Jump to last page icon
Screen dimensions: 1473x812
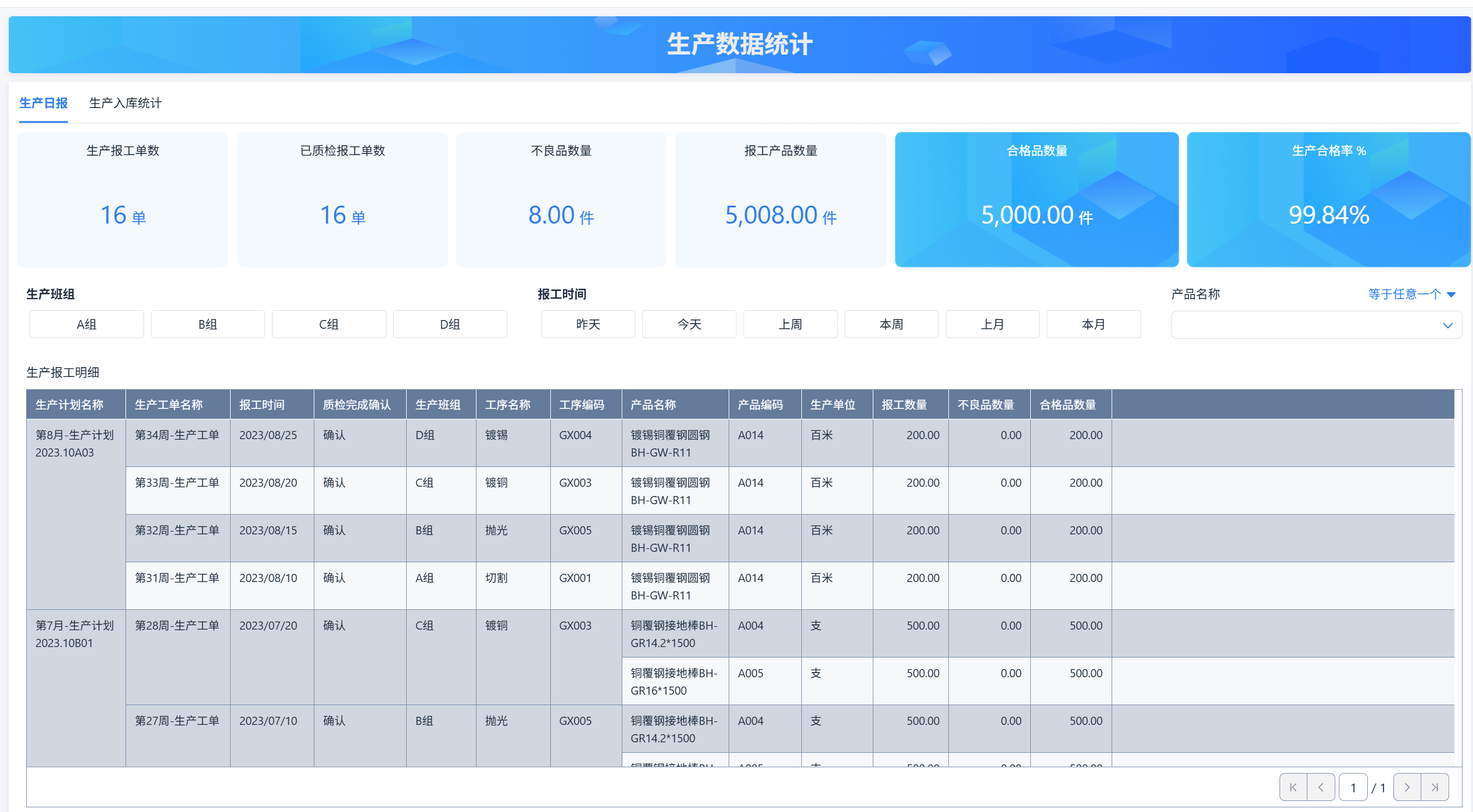coord(1435,787)
